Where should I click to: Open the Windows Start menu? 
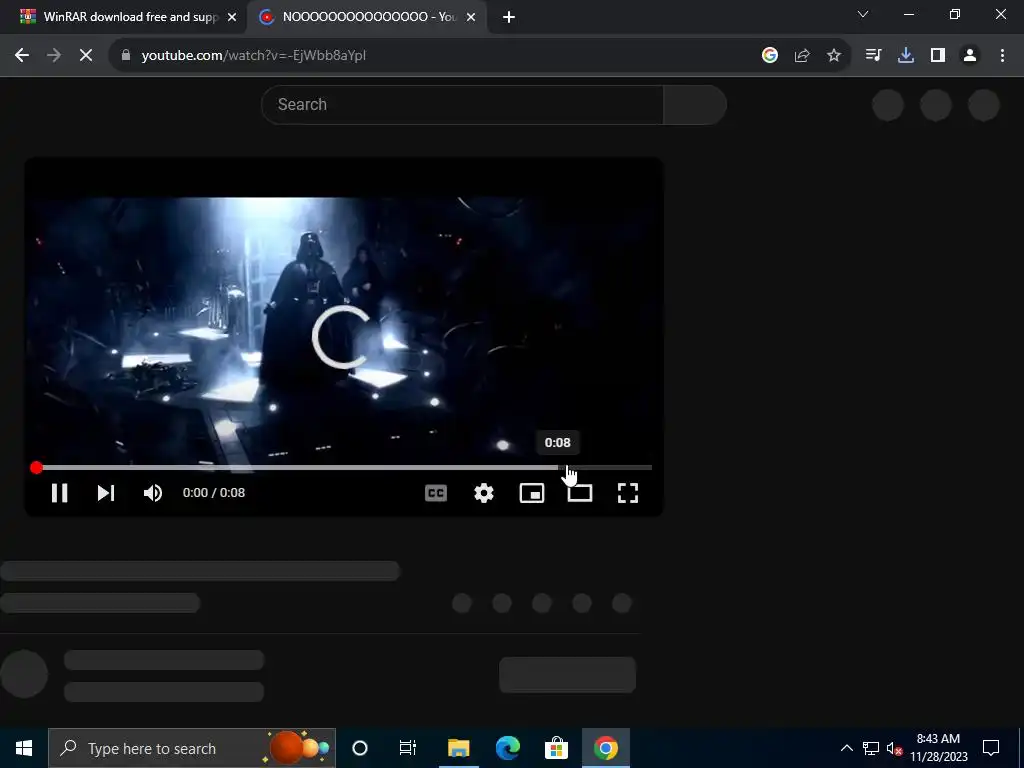24,748
